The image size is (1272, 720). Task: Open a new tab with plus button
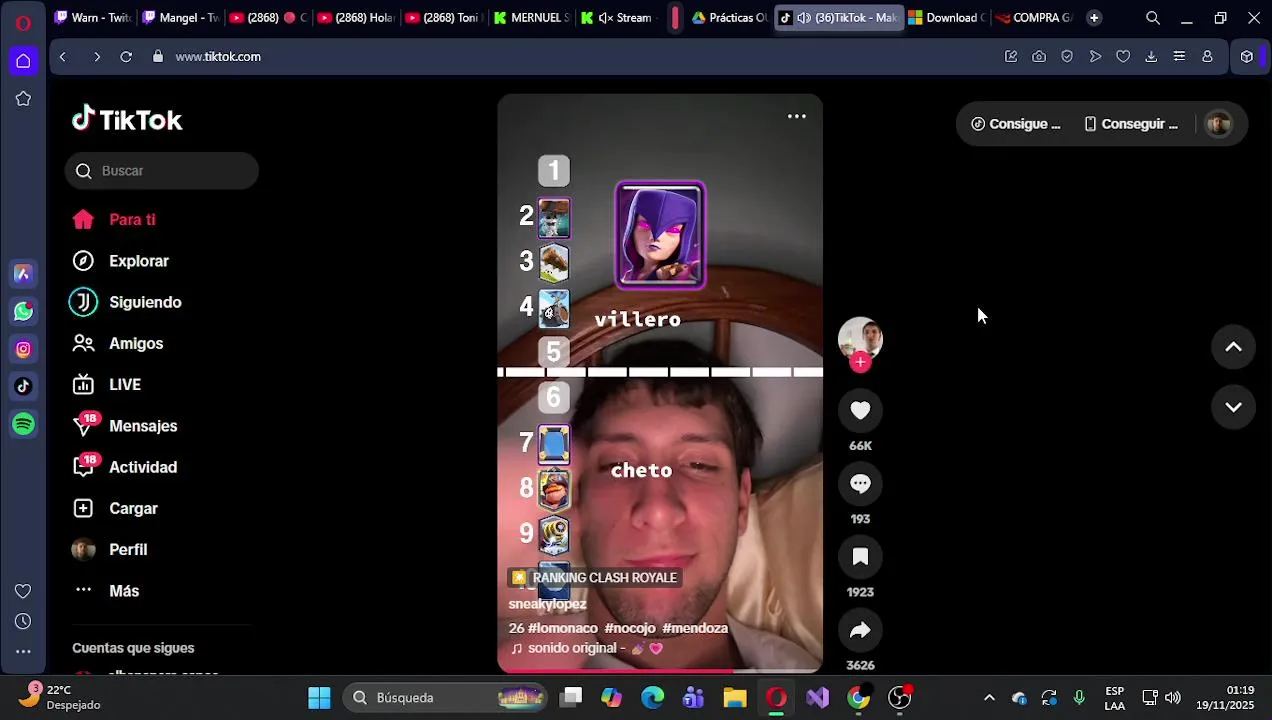(1094, 17)
